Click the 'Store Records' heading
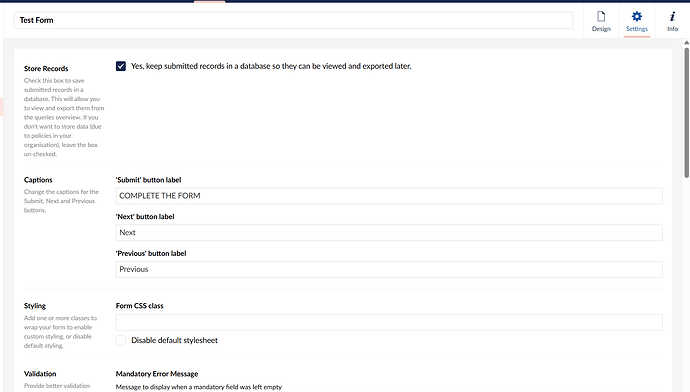Viewport: 690px width, 392px height. (46, 69)
